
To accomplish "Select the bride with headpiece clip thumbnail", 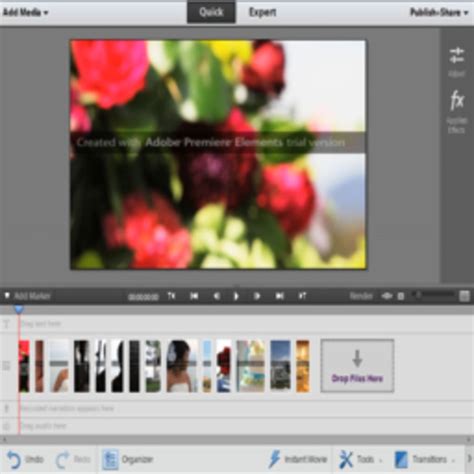I will coord(182,366).
